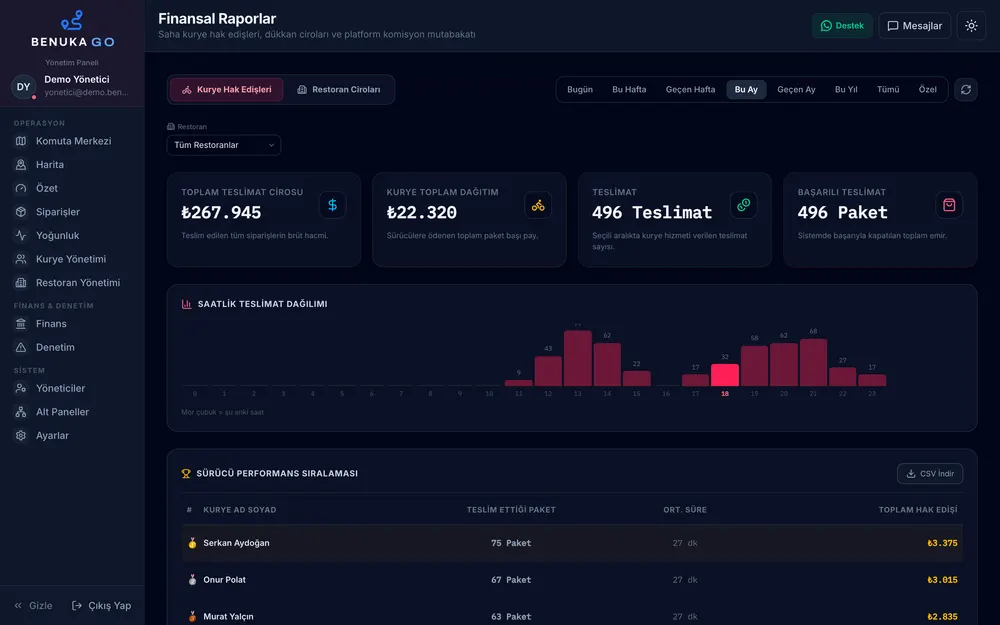
Task: Open Alt Paneller network icon
Action: [21, 411]
